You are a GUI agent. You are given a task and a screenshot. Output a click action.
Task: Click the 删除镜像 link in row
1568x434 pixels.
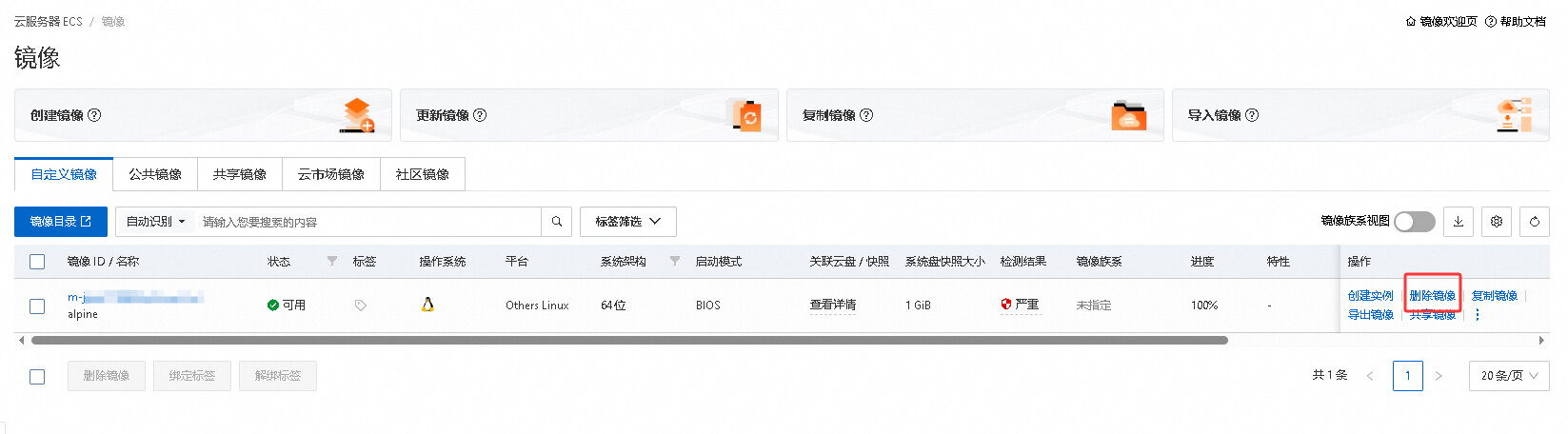point(1432,296)
